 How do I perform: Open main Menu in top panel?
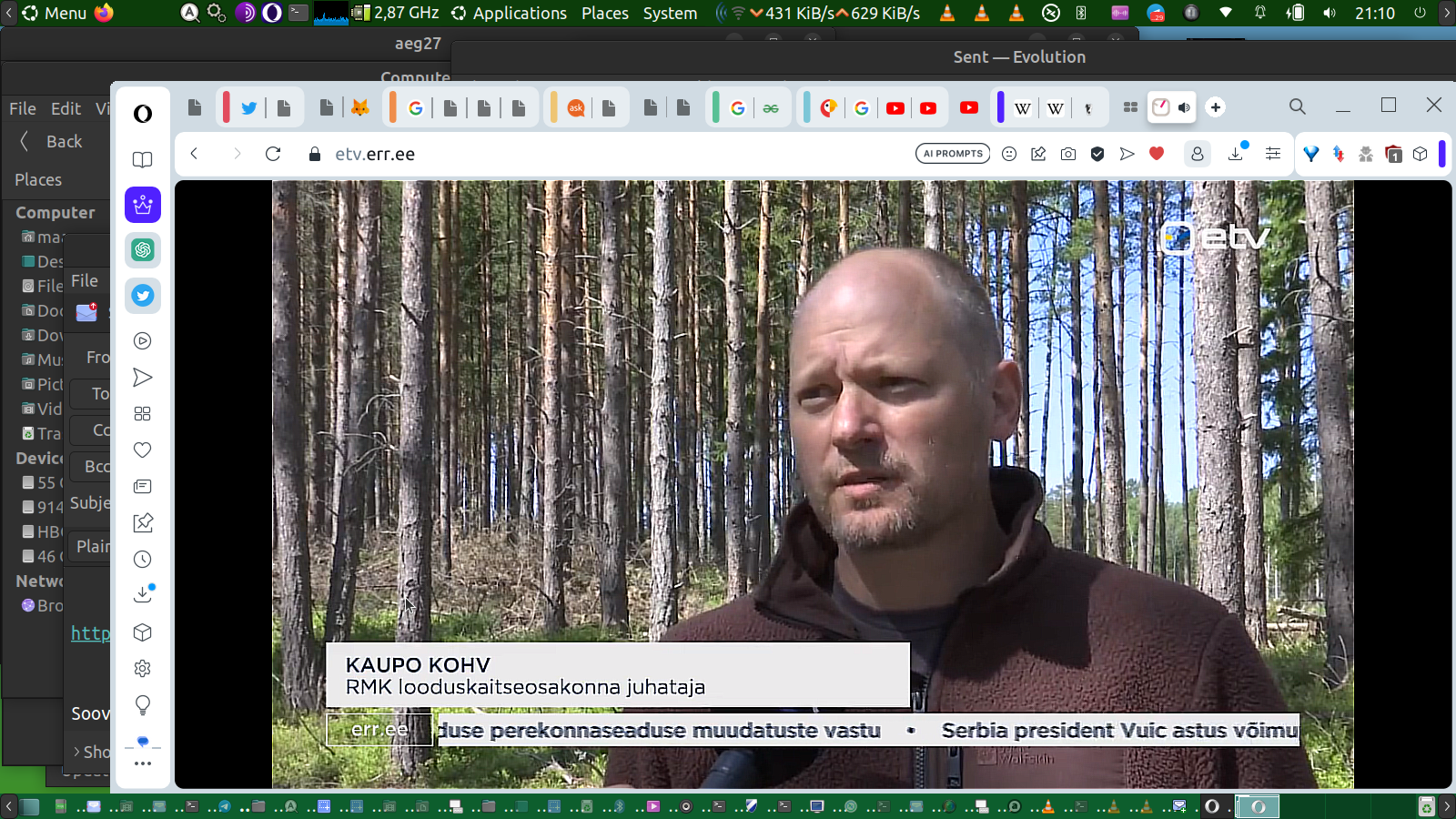[x=55, y=13]
